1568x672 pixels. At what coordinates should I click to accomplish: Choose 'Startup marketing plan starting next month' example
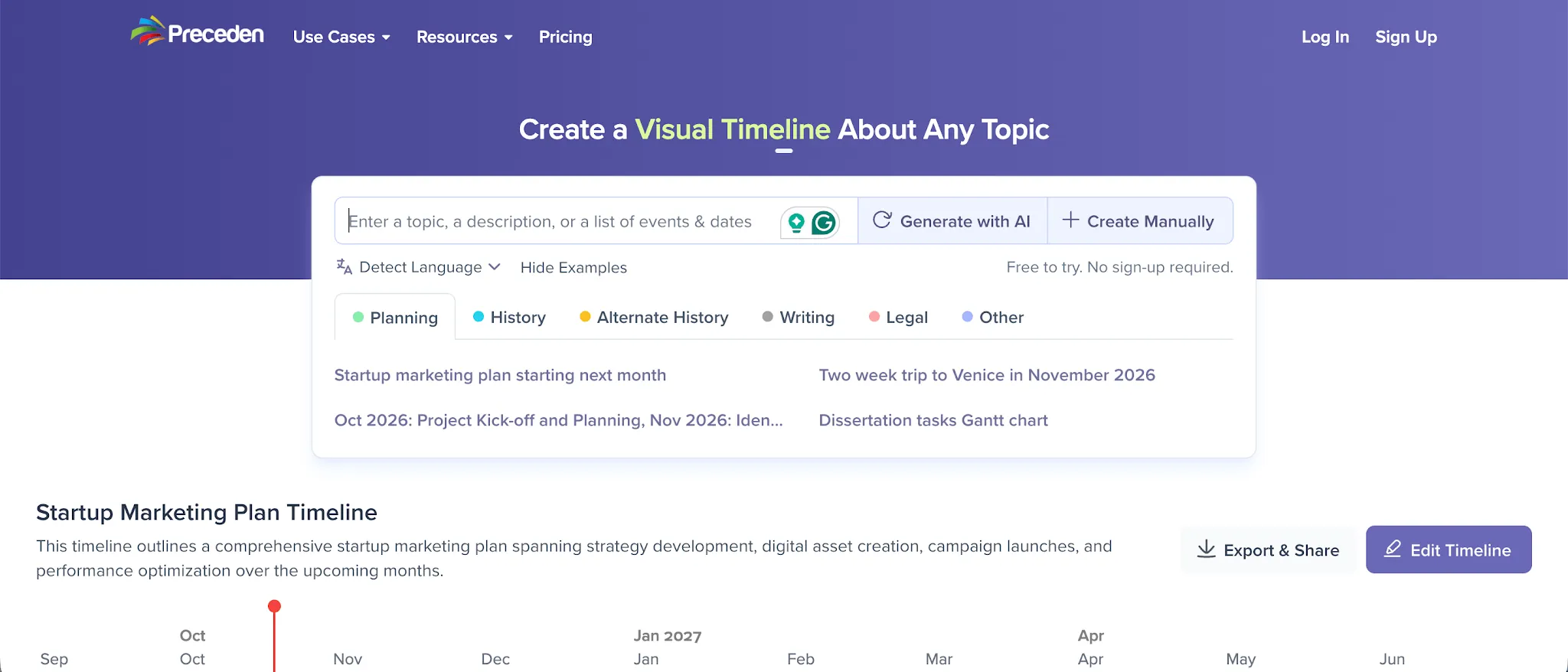pyautogui.click(x=500, y=375)
